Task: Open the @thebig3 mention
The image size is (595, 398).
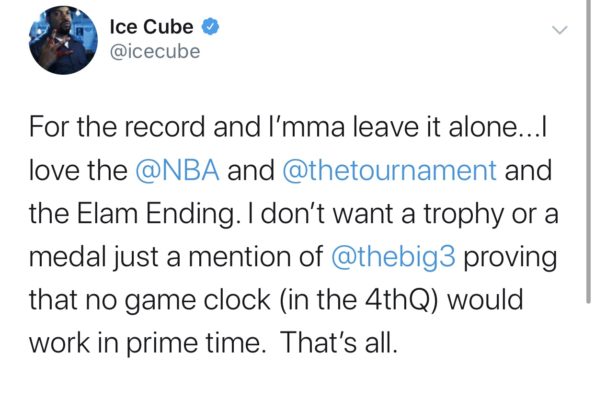Action: [x=393, y=257]
